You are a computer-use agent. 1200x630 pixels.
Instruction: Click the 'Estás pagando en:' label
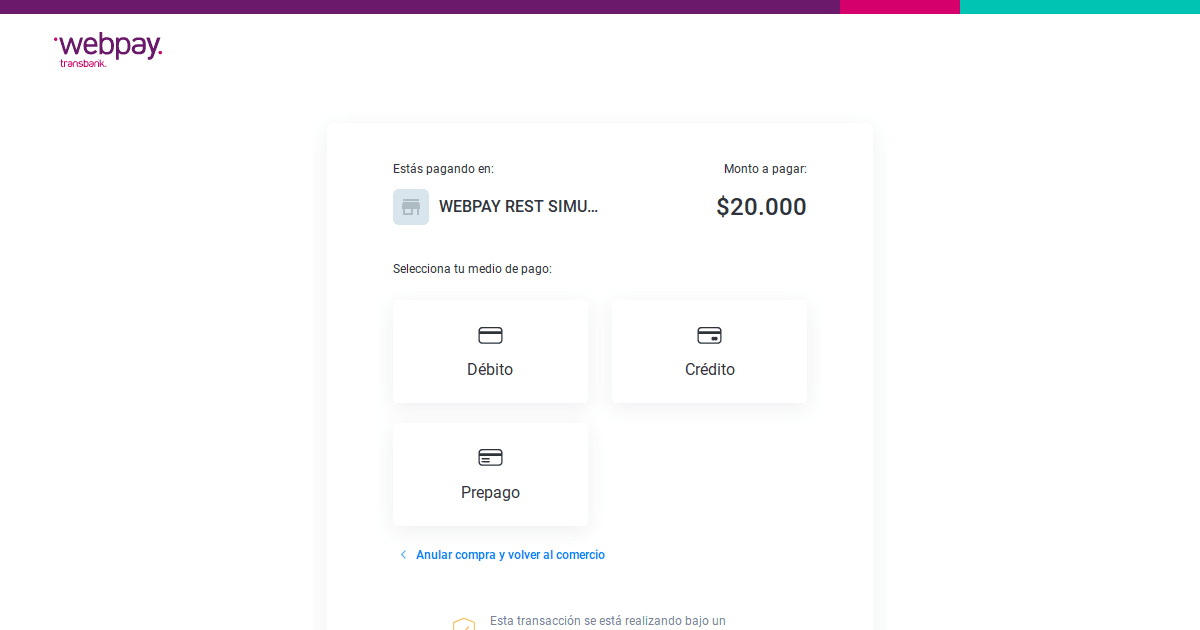coord(441,168)
